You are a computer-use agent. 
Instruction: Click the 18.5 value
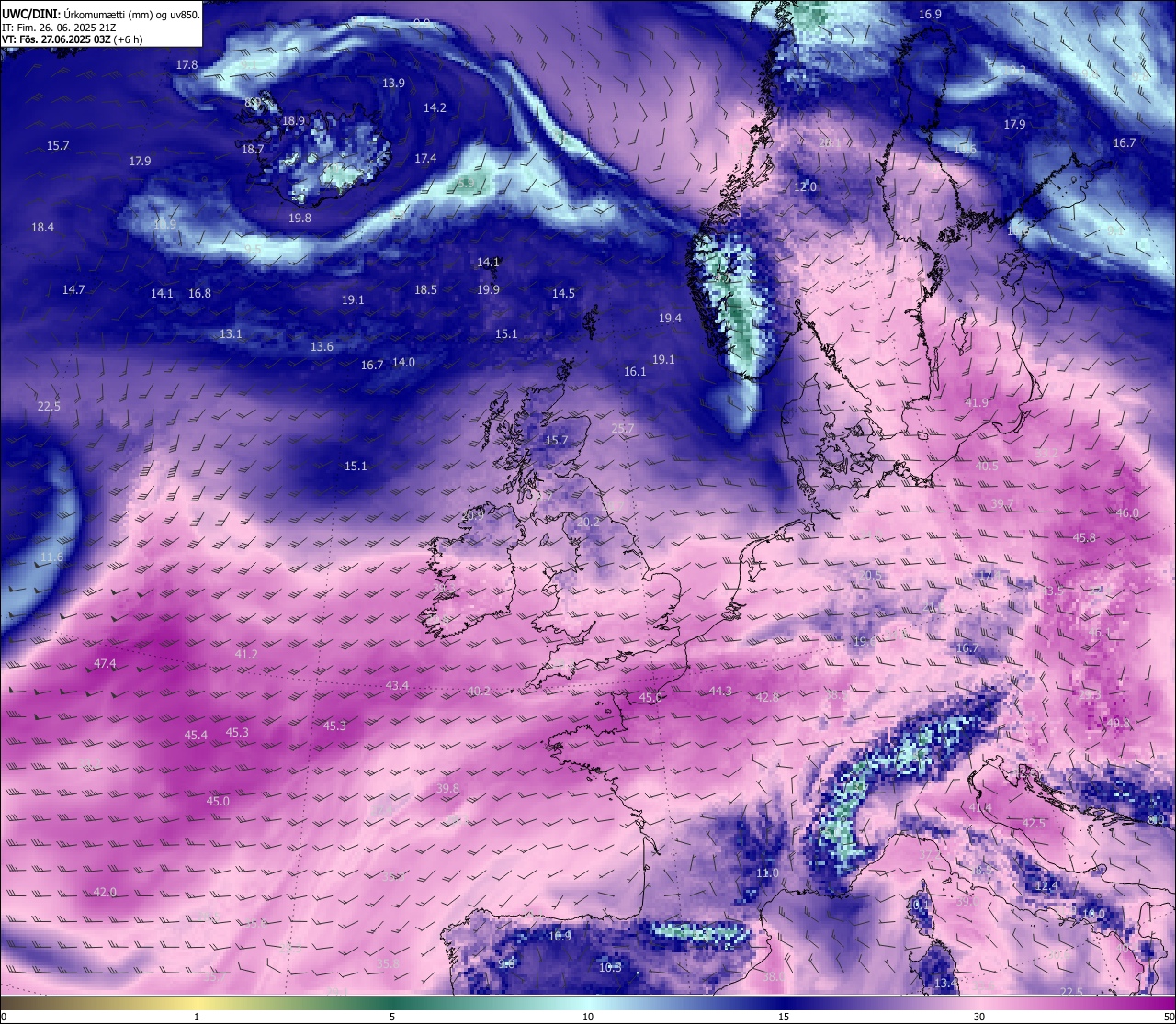(x=425, y=290)
